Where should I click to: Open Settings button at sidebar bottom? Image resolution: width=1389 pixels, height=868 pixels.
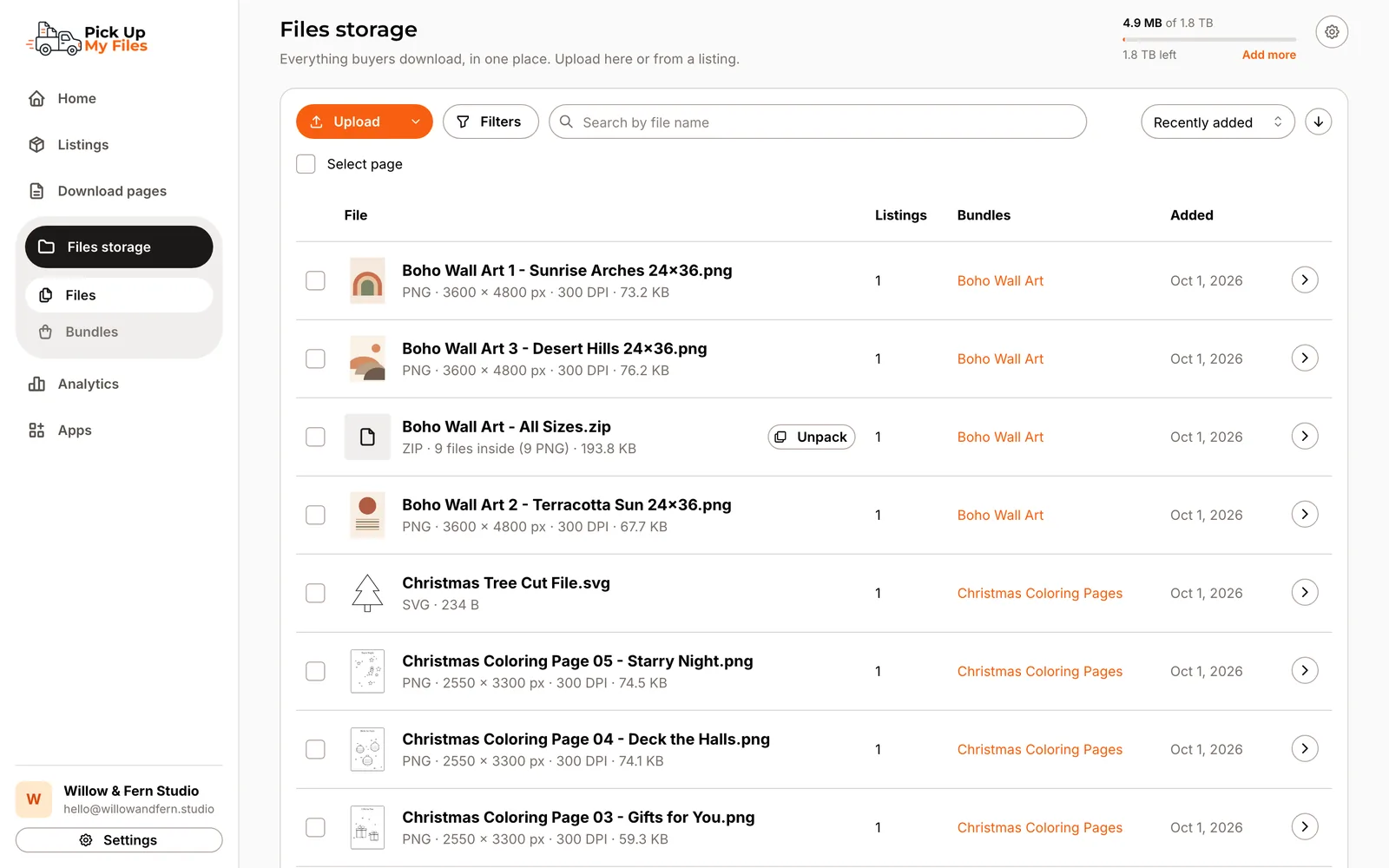(119, 840)
